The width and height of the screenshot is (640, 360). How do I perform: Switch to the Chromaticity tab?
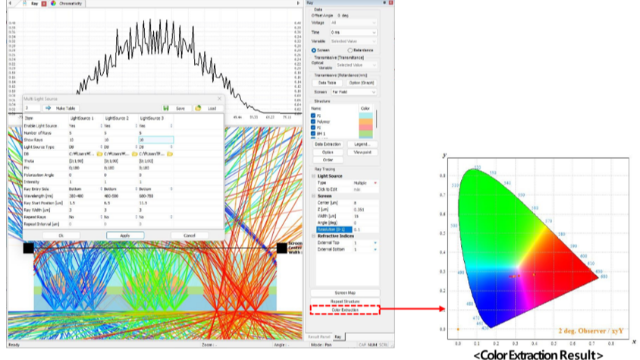67,3
